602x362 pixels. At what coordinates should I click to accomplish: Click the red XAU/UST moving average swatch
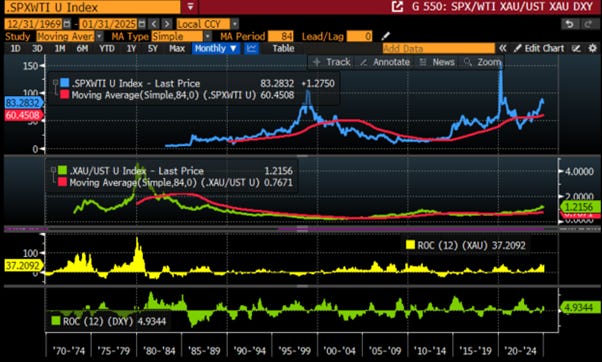[62, 182]
